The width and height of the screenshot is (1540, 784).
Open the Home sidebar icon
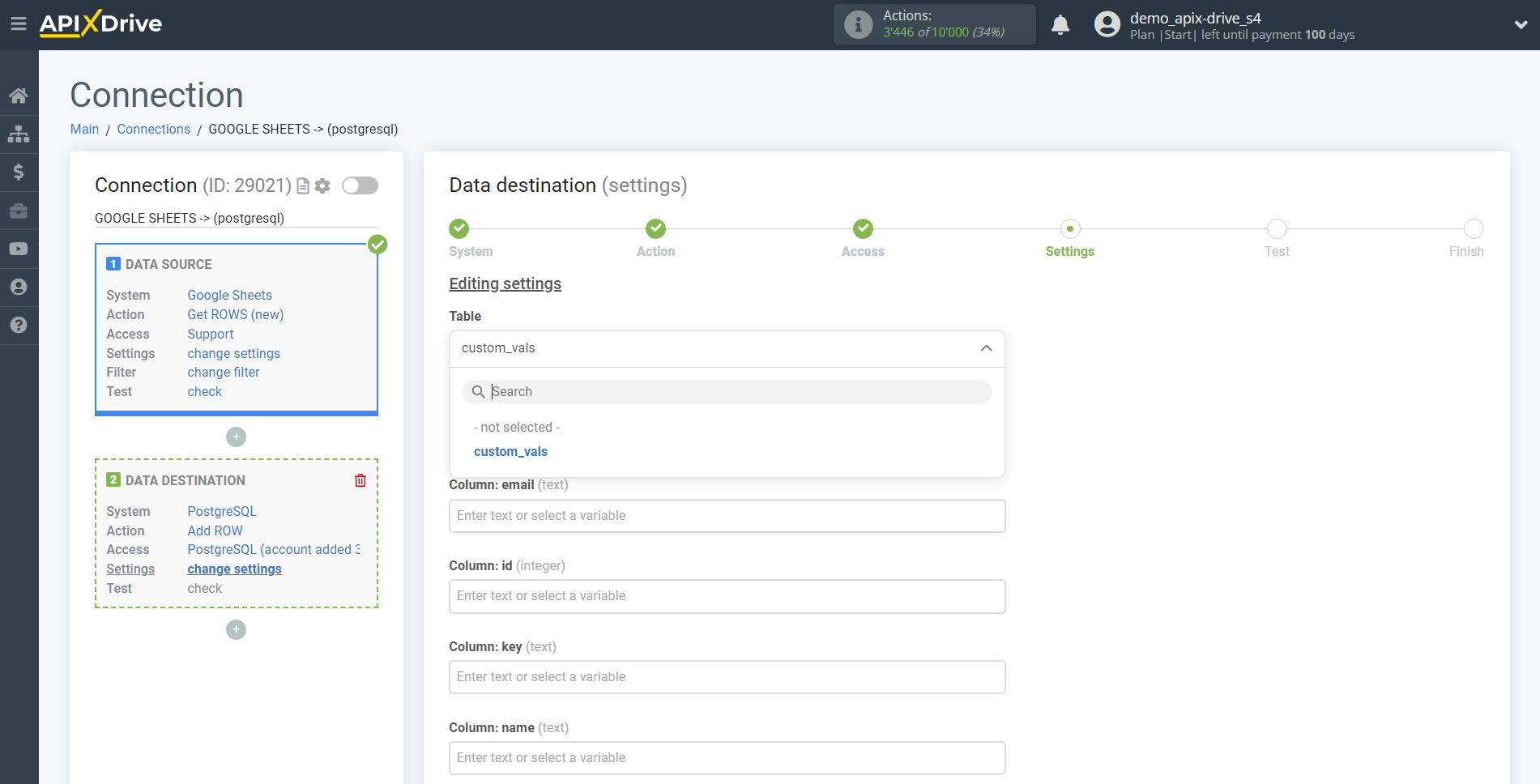coord(19,96)
